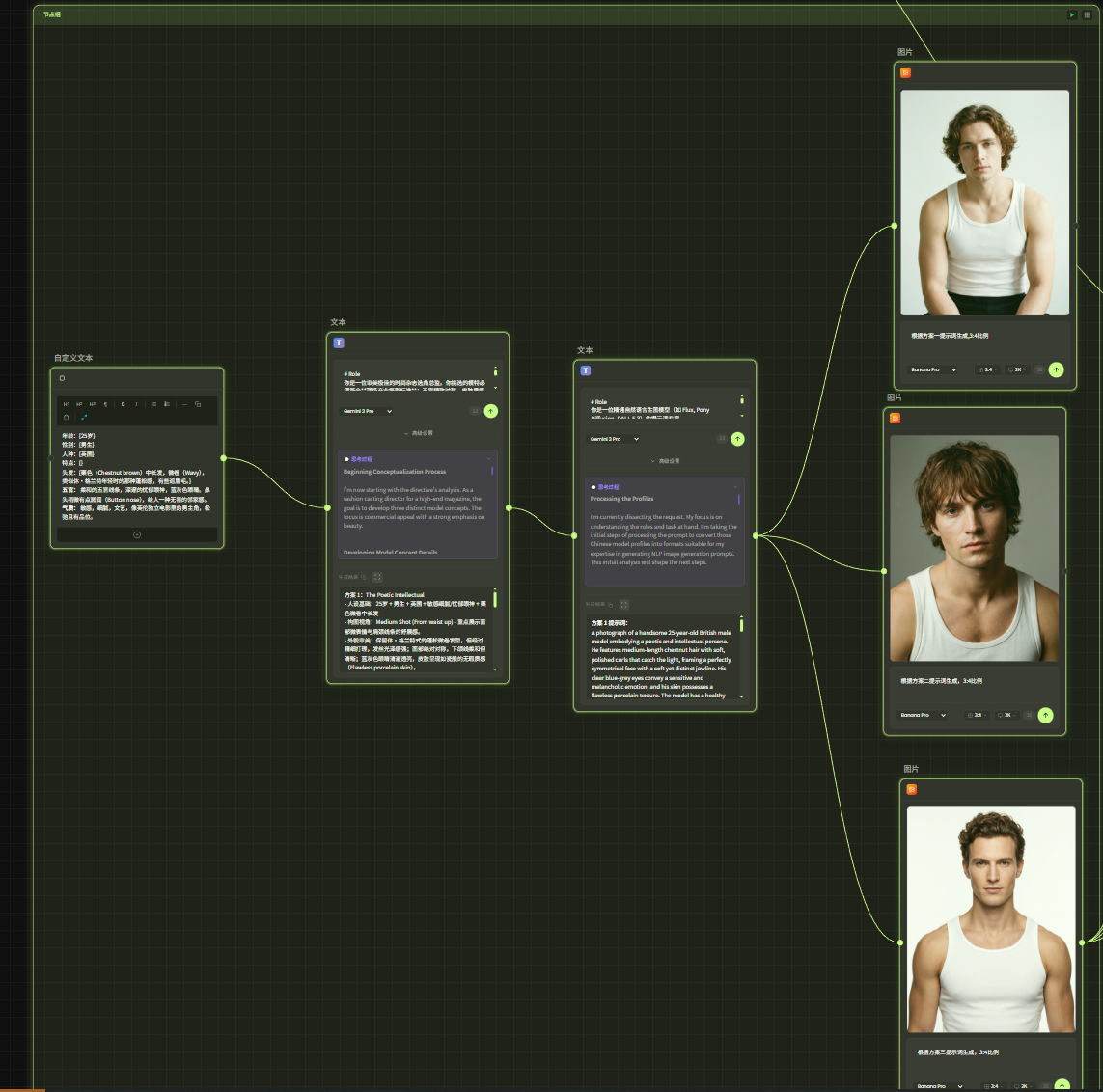
Task: Expand the output fullscreen in first text node
Action: click(377, 577)
